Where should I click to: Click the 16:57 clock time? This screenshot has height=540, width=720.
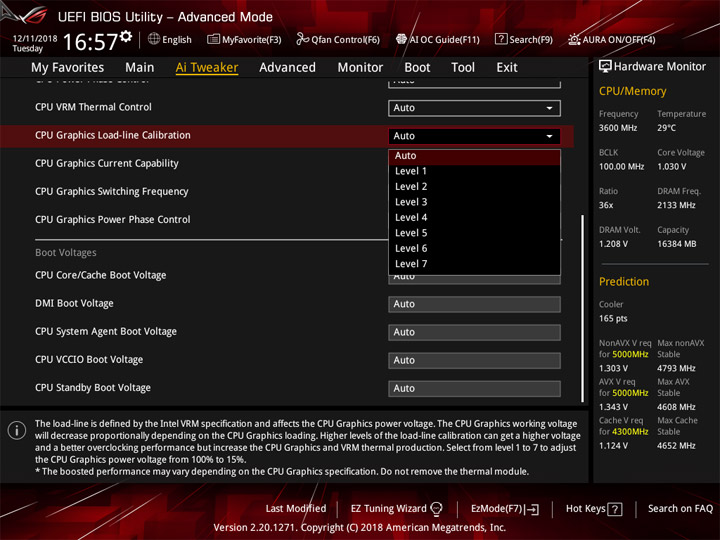point(90,42)
